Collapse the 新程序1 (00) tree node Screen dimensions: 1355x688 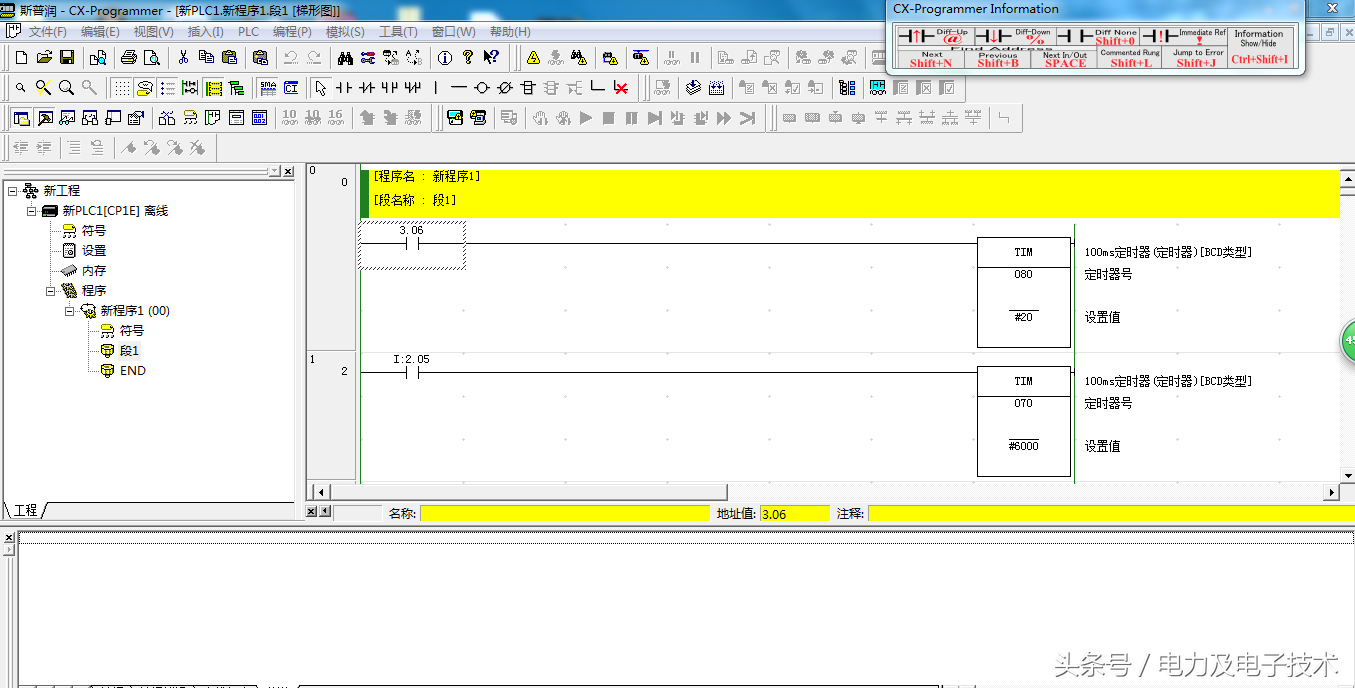70,310
